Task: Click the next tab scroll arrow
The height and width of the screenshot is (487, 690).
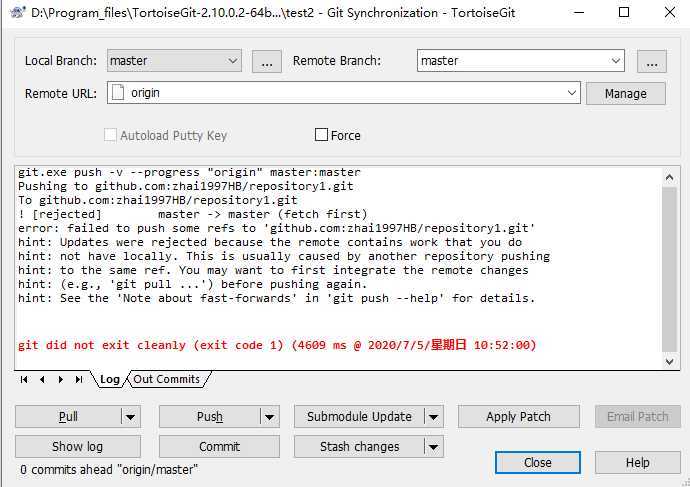Action: pos(61,379)
